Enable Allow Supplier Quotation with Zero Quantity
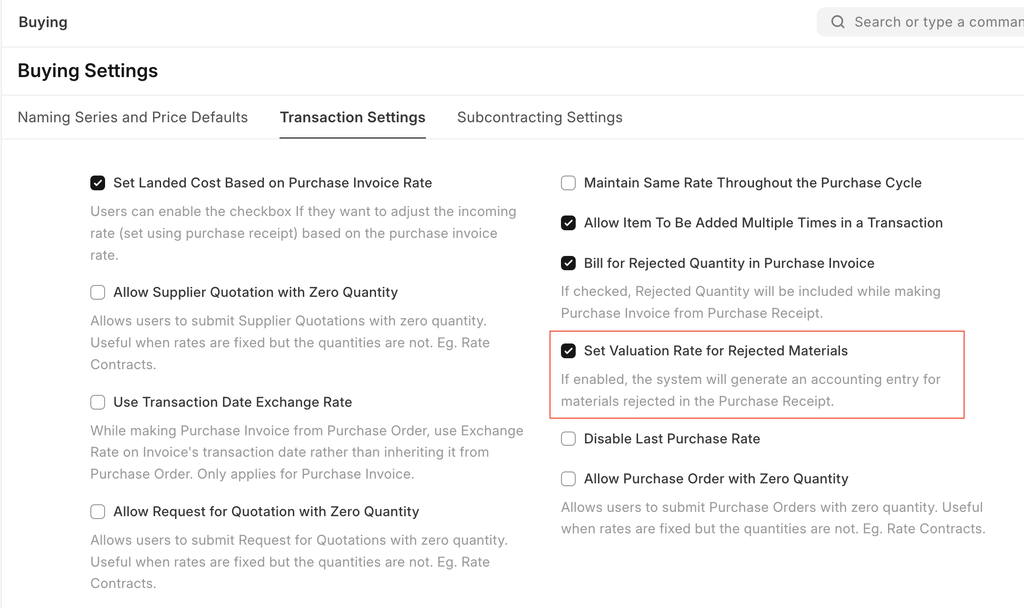1024x608 pixels. 98,293
